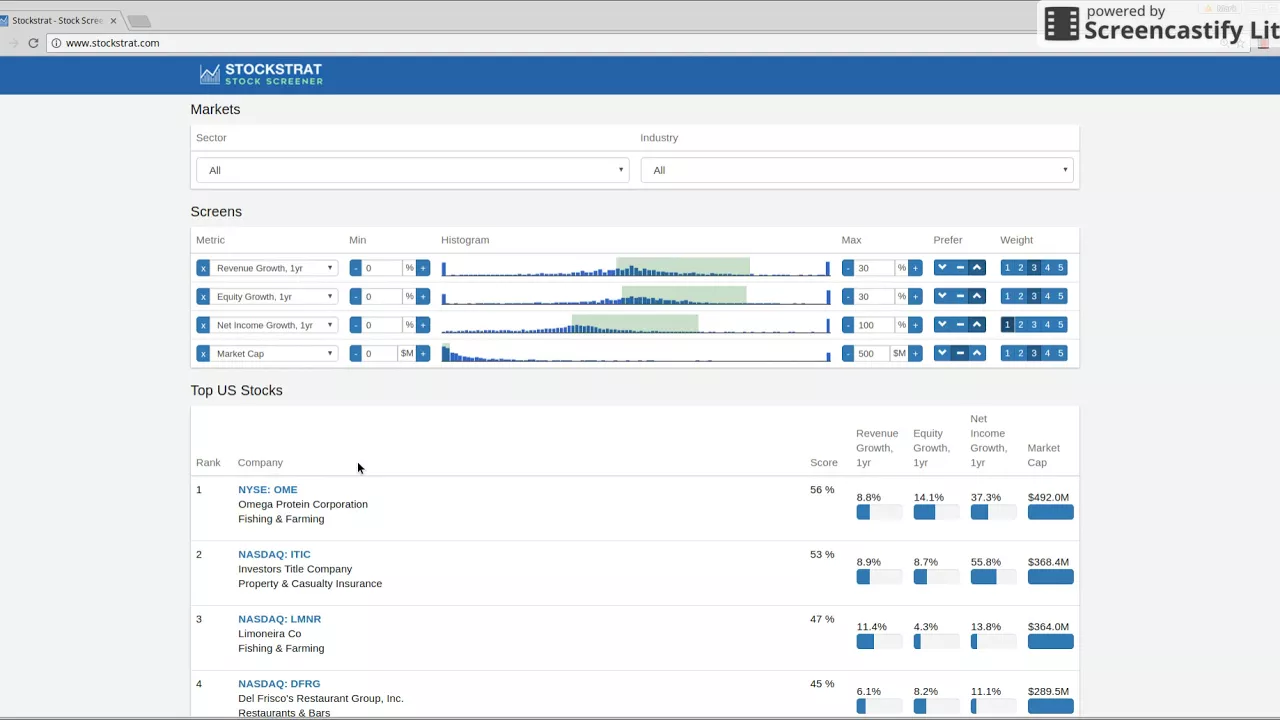Increase Equity Growth maximum value
The height and width of the screenshot is (720, 1280).
point(915,296)
